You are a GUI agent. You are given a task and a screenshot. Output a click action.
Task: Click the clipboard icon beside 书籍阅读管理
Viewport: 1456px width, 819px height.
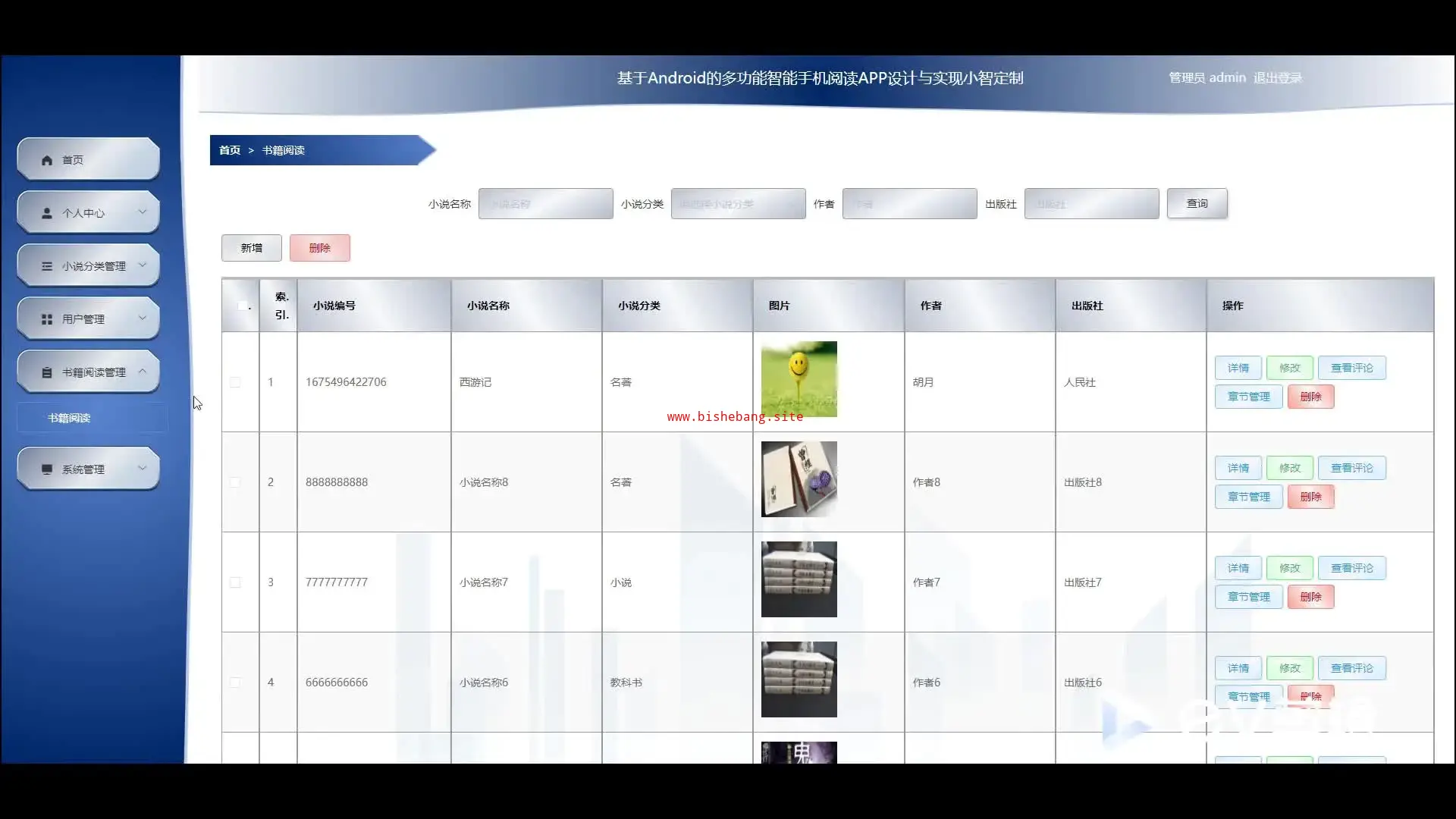point(47,372)
